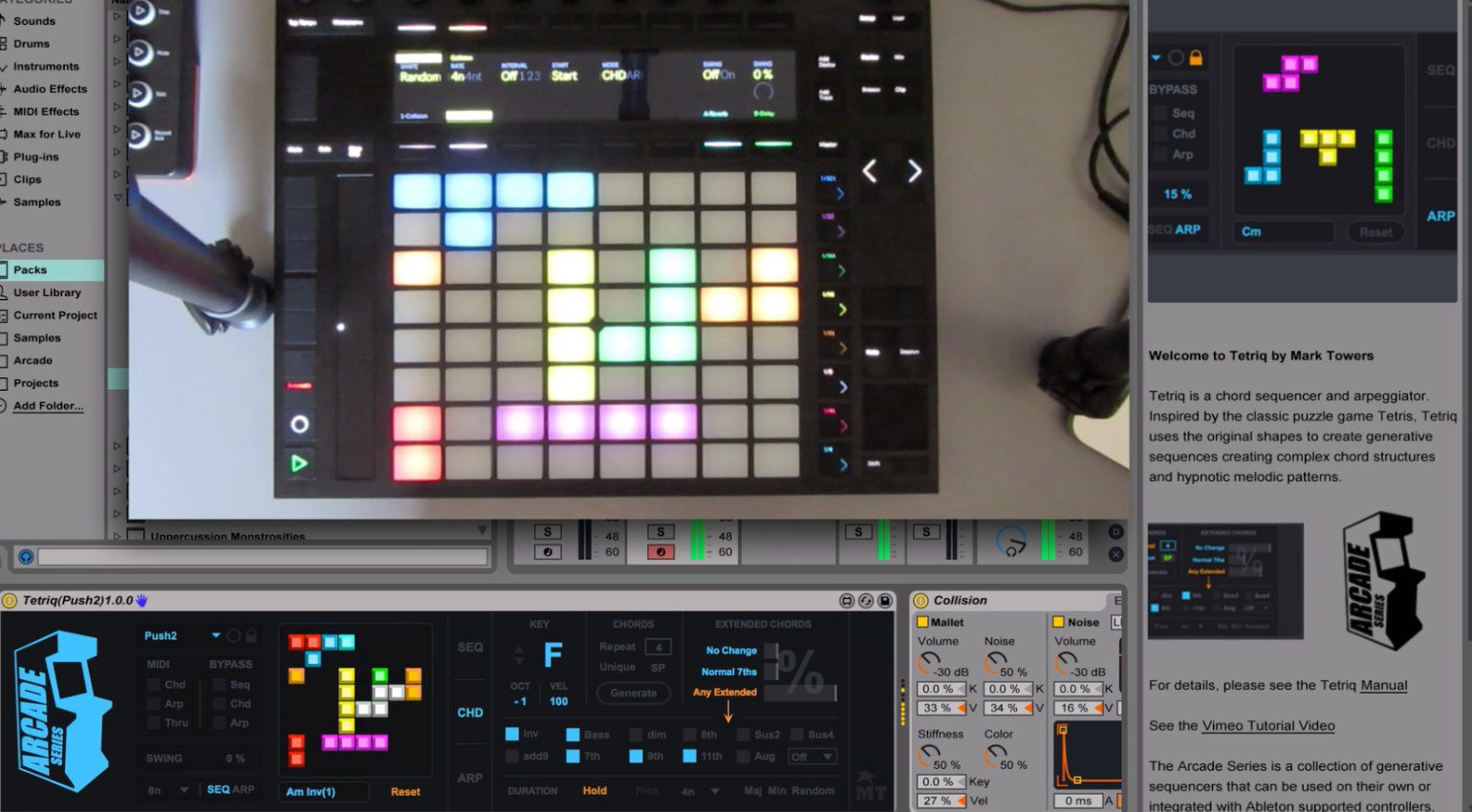This screenshot has width=1472, height=812.
Task: Arm the red record button in the mixer
Action: click(x=660, y=552)
